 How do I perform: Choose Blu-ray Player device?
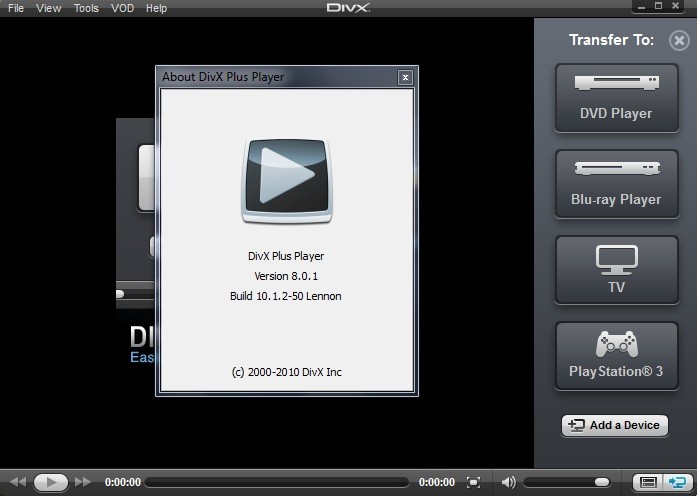pyautogui.click(x=616, y=184)
